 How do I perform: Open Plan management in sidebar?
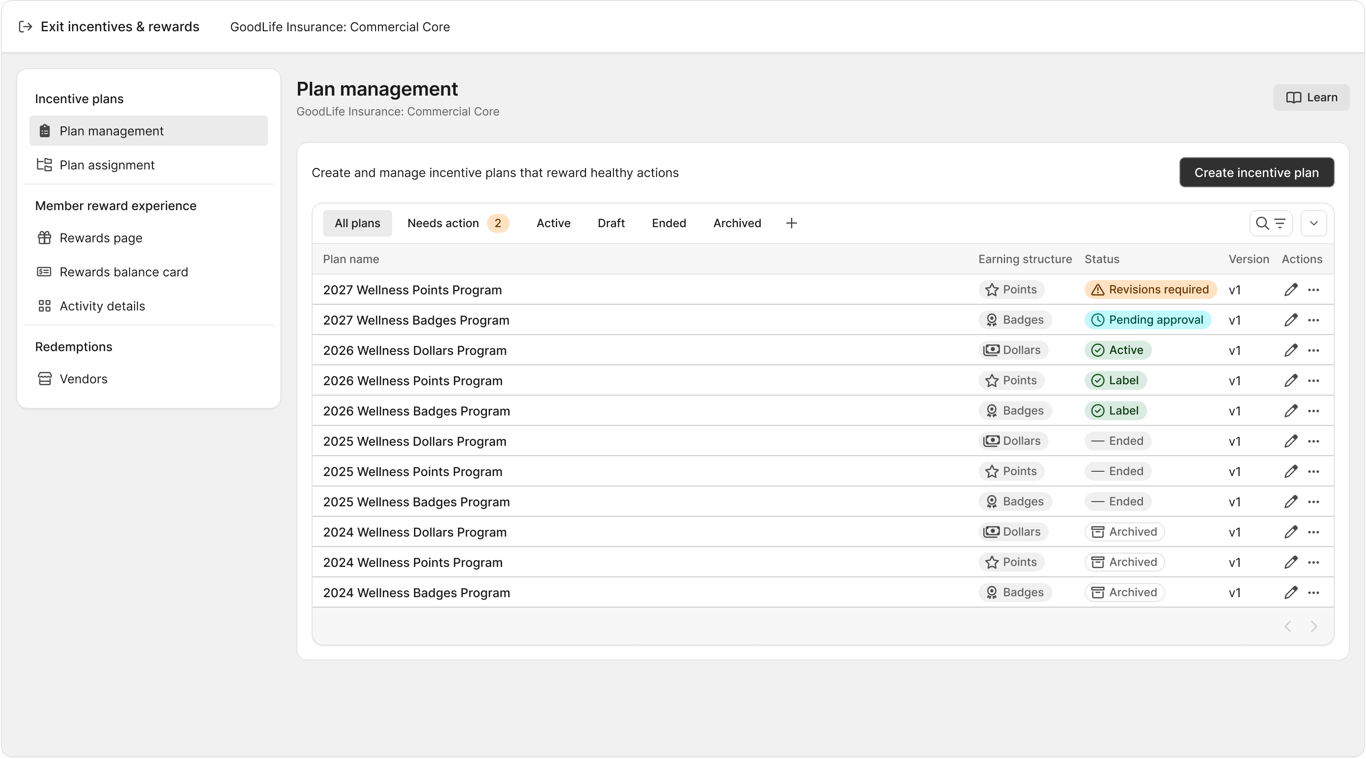pyautogui.click(x=149, y=131)
